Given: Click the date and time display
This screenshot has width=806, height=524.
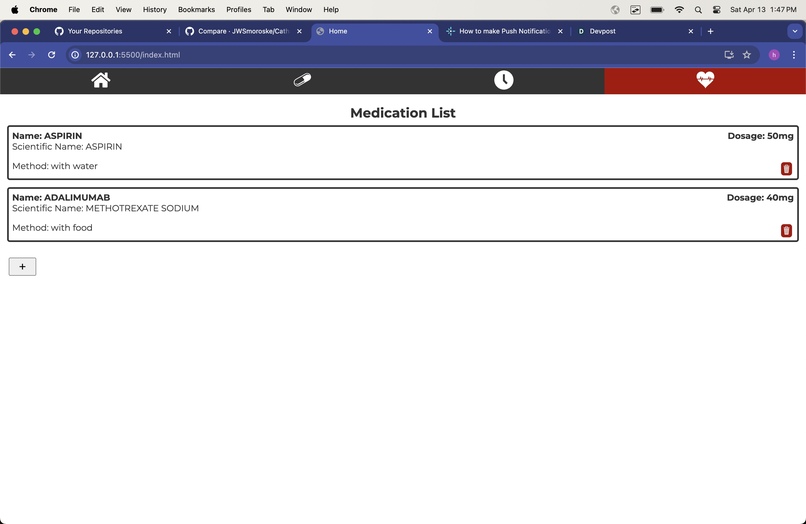Looking at the screenshot, I should click(x=763, y=9).
